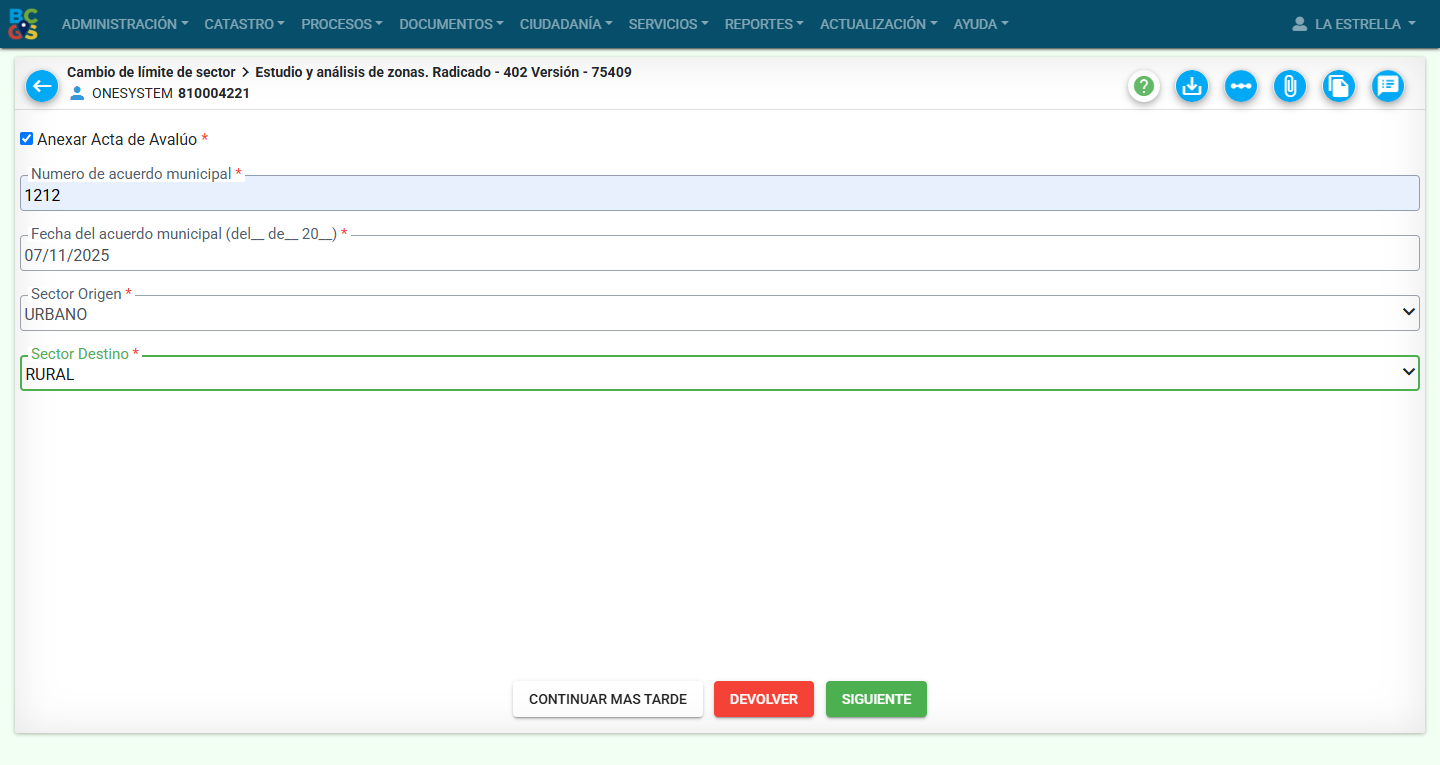
Task: Click the blue back arrow button
Action: coord(42,86)
